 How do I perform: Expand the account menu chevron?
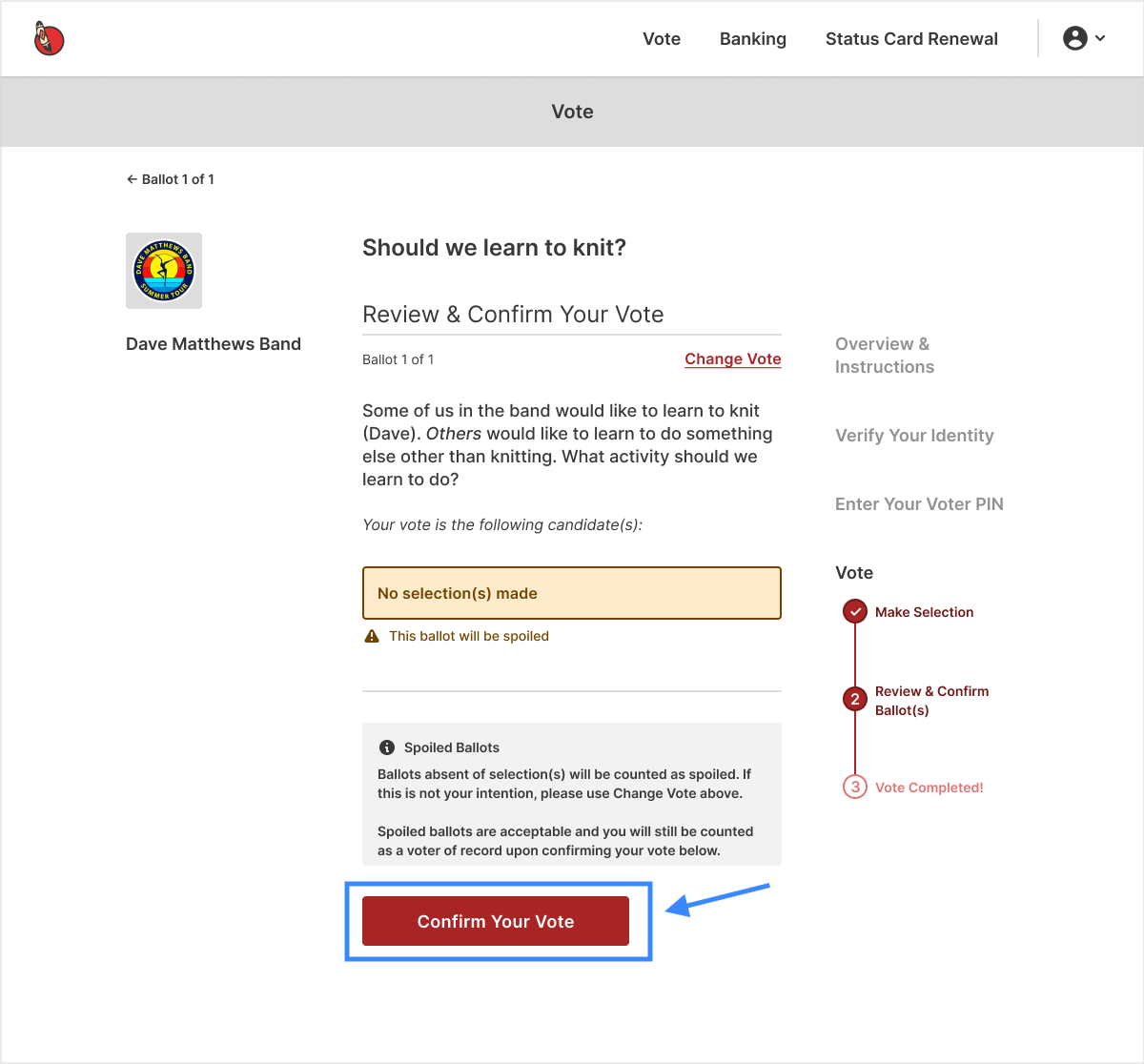click(1100, 38)
